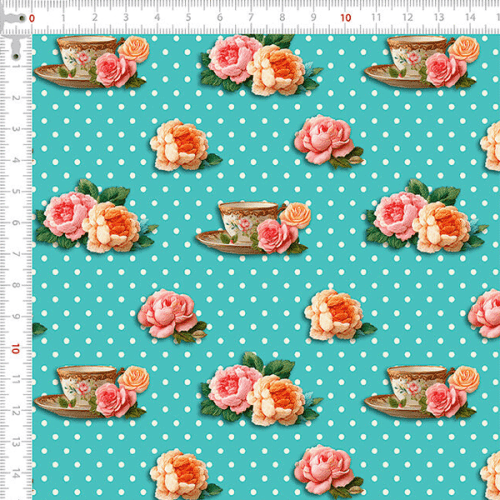The width and height of the screenshot is (500, 500).
Task: Click the rose bouquet below top ruler's 7
Action: click(x=261, y=65)
